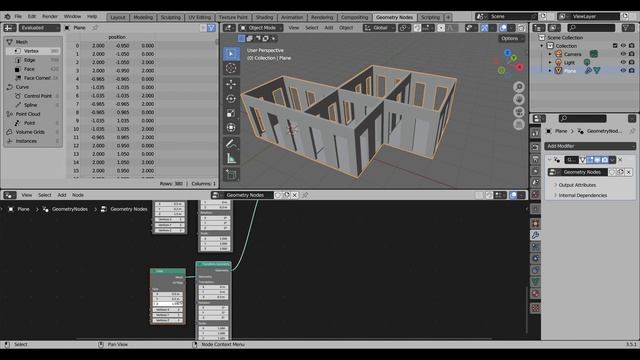Image resolution: width=640 pixels, height=360 pixels.
Task: Click the pin icon in node editor header
Action: click(x=304, y=195)
